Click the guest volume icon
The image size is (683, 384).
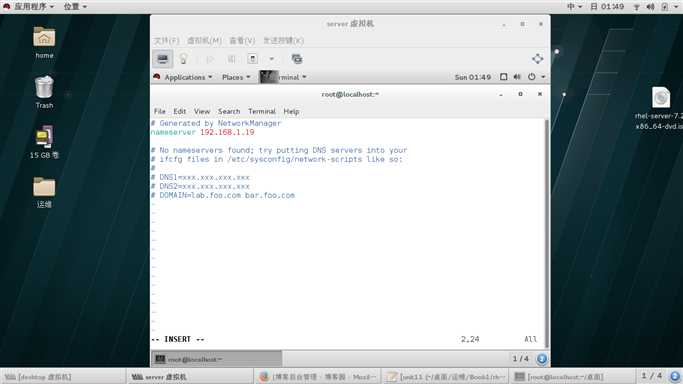click(x=517, y=77)
